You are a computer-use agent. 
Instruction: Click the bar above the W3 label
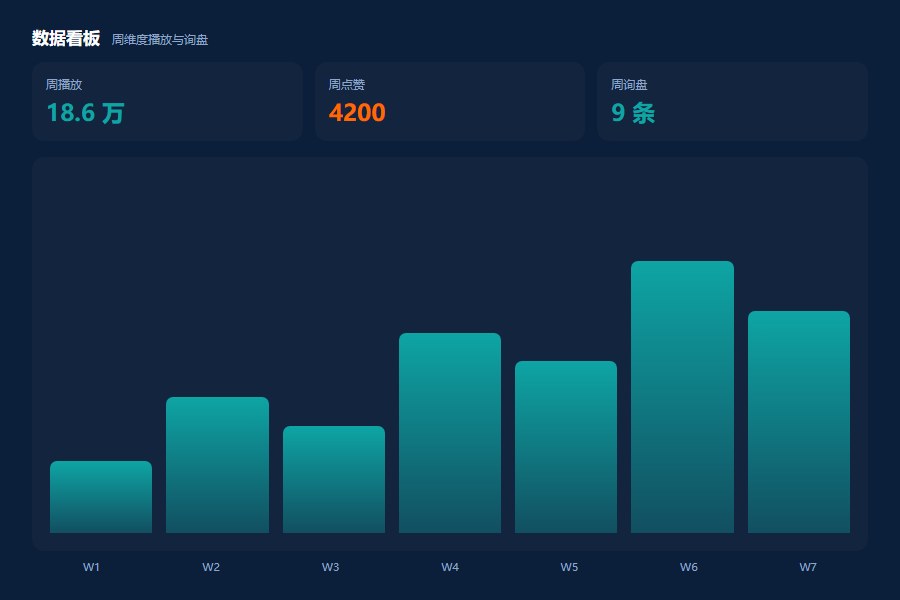point(334,479)
